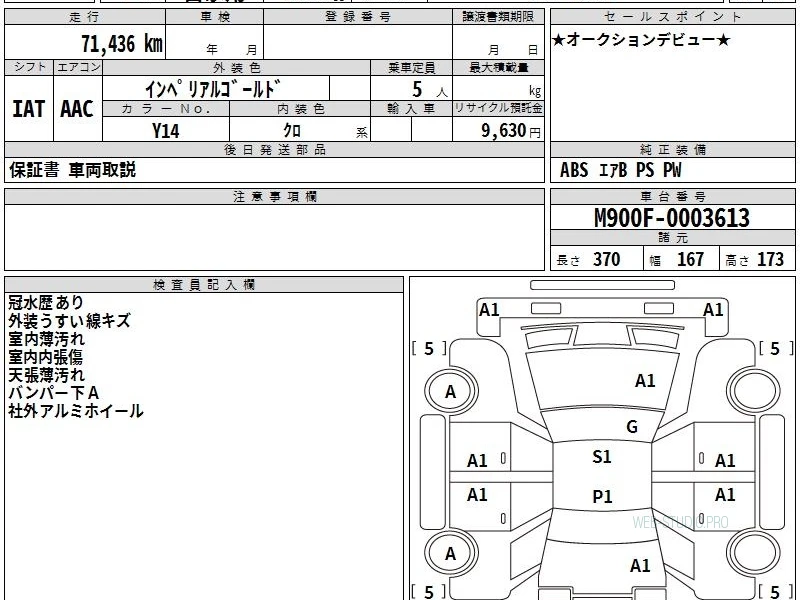Select the シフト label
Viewport: 800px width, 600px height.
[x=29, y=67]
